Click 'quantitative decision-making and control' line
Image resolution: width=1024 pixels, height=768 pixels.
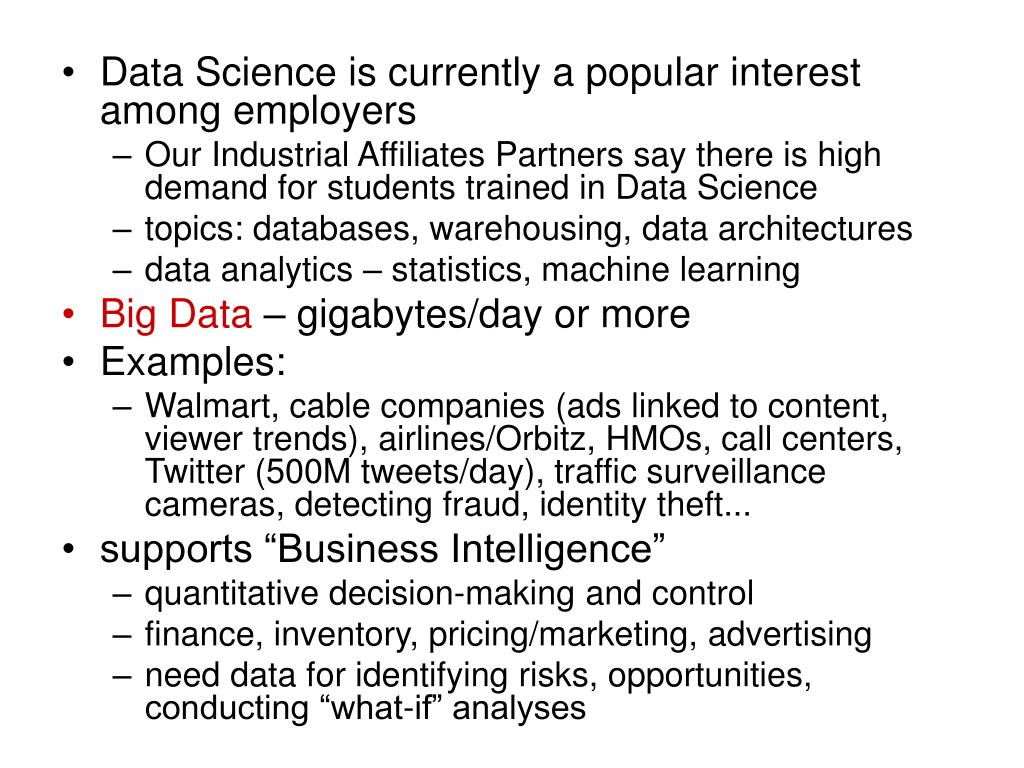point(449,594)
